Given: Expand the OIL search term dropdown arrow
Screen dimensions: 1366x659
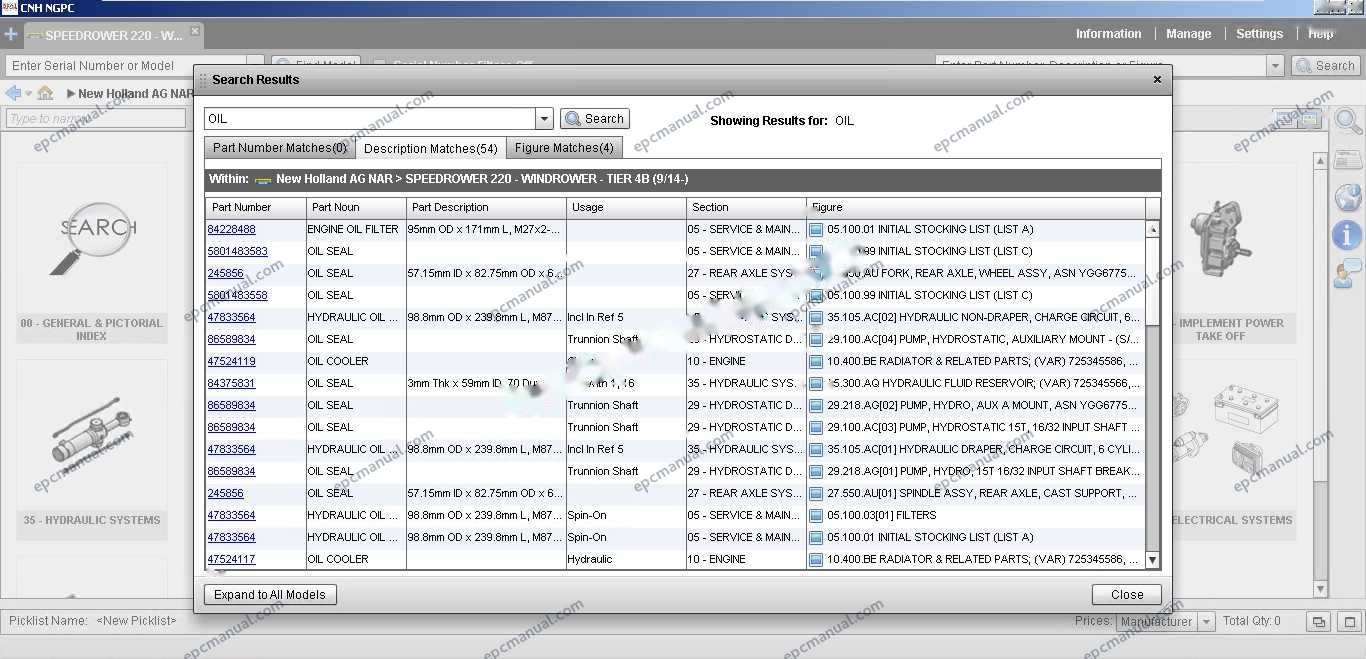Looking at the screenshot, I should pos(544,119).
